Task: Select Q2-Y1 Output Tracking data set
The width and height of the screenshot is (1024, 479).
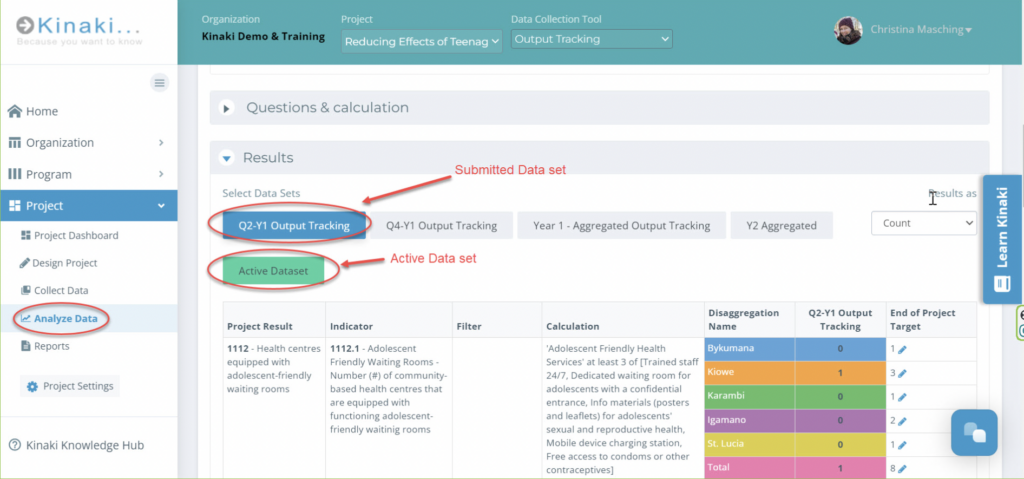Action: click(x=294, y=225)
